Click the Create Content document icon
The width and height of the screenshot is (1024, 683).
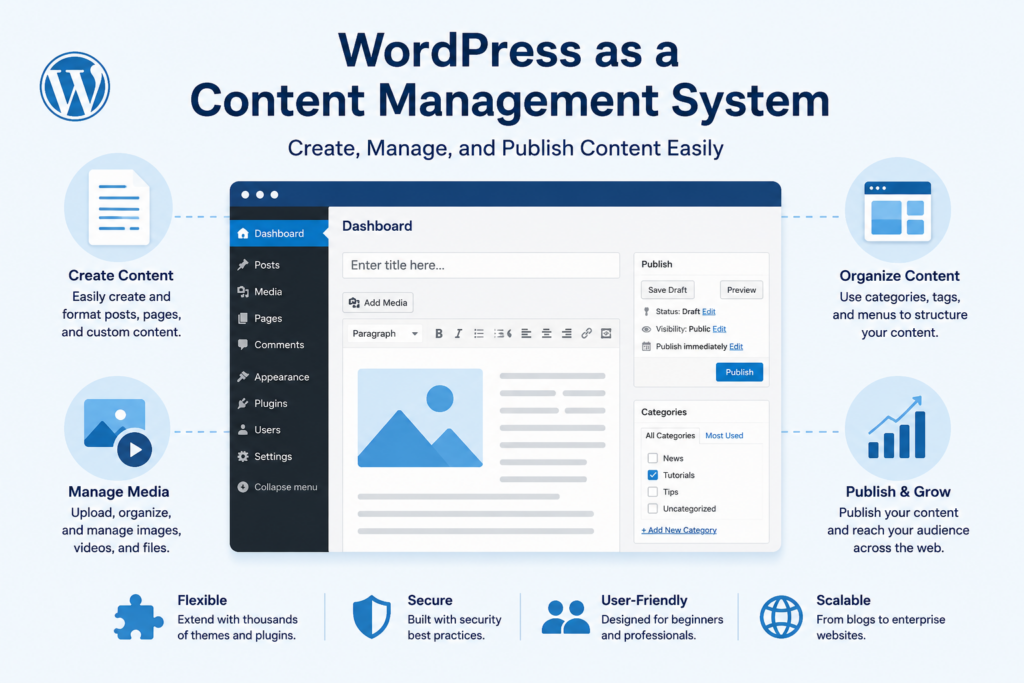(x=119, y=207)
